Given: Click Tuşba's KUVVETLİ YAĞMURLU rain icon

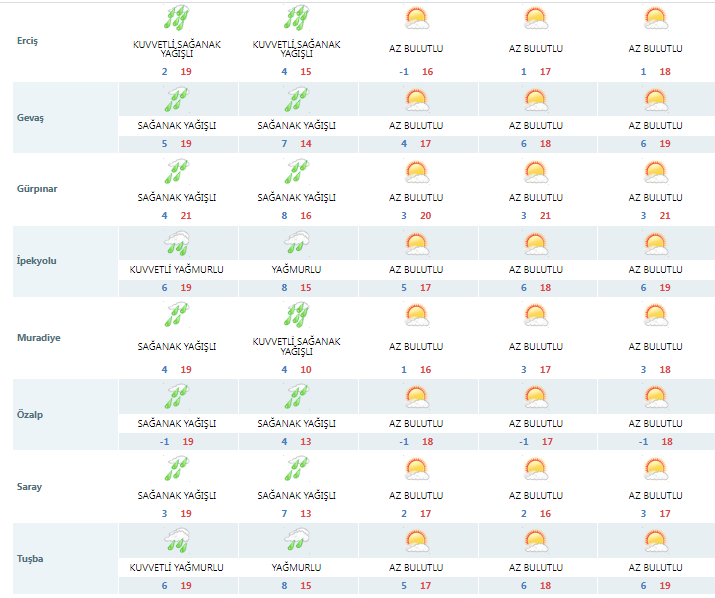Looking at the screenshot, I should 178,540.
